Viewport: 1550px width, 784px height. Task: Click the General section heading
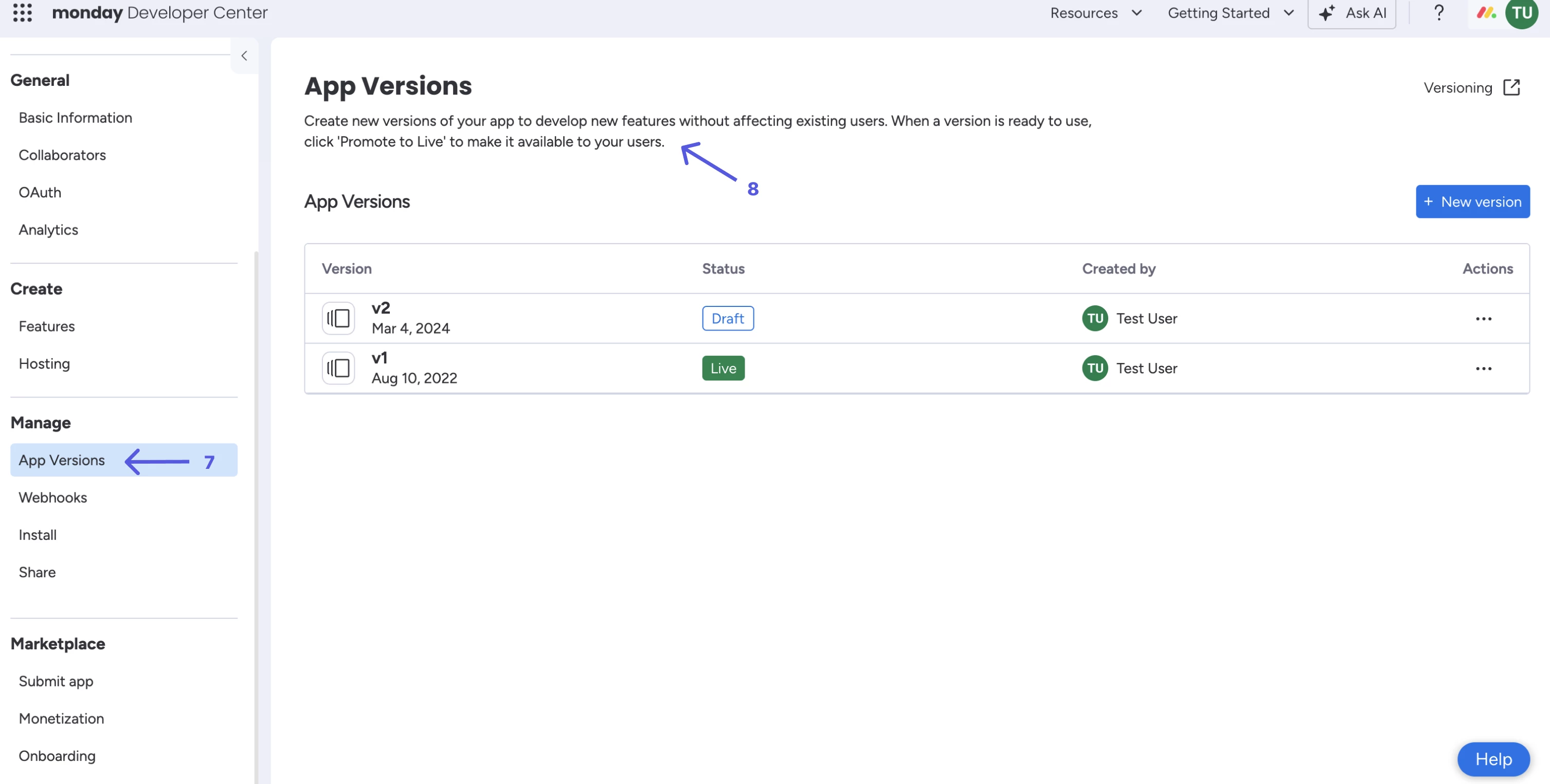40,80
